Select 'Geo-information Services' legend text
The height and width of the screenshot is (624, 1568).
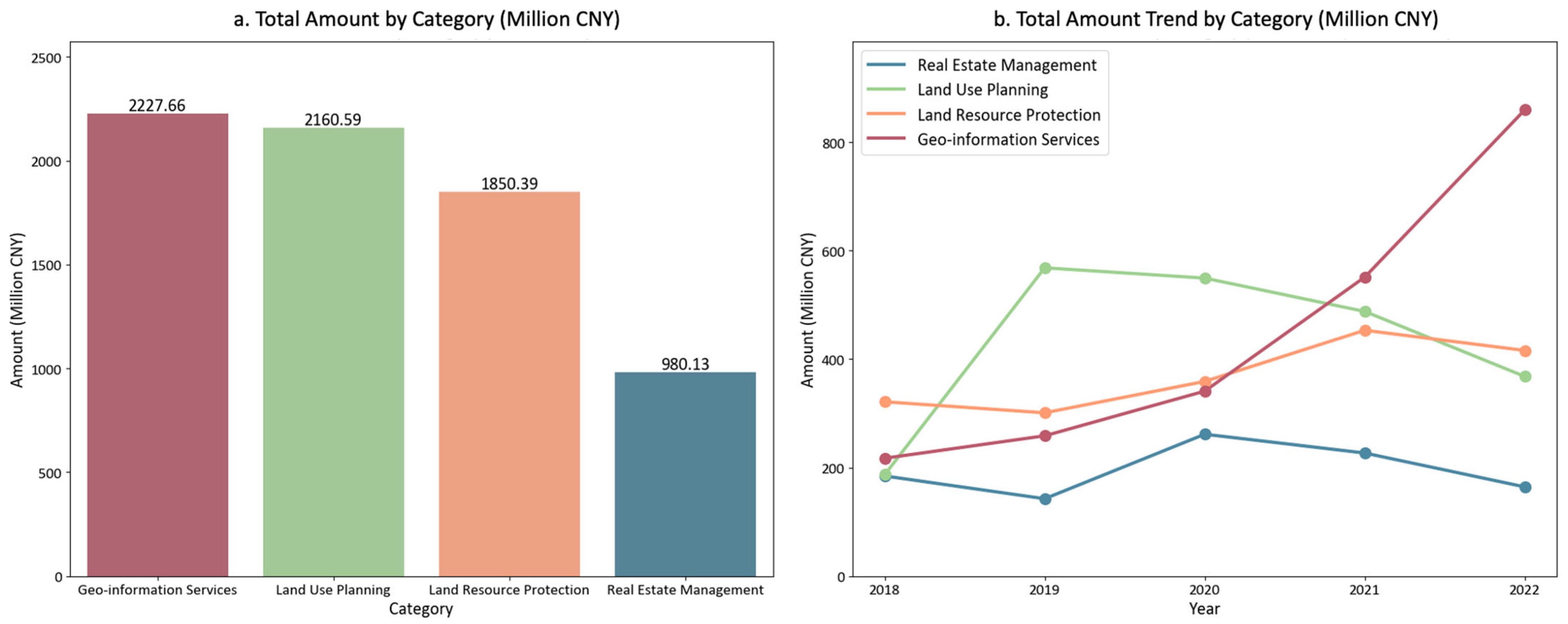point(1008,140)
